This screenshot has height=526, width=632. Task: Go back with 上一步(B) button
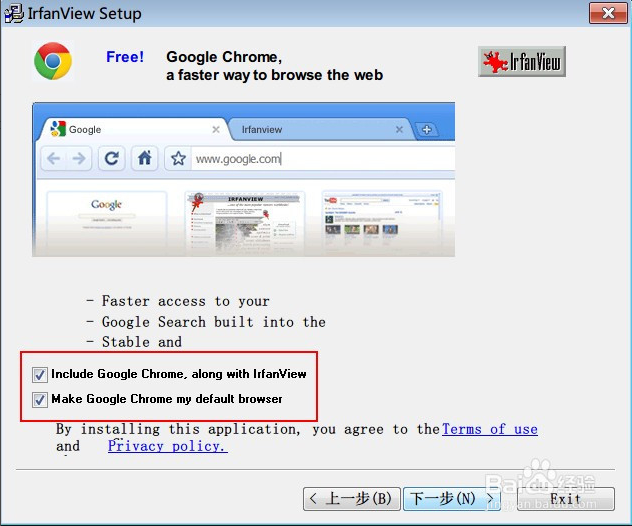point(351,499)
